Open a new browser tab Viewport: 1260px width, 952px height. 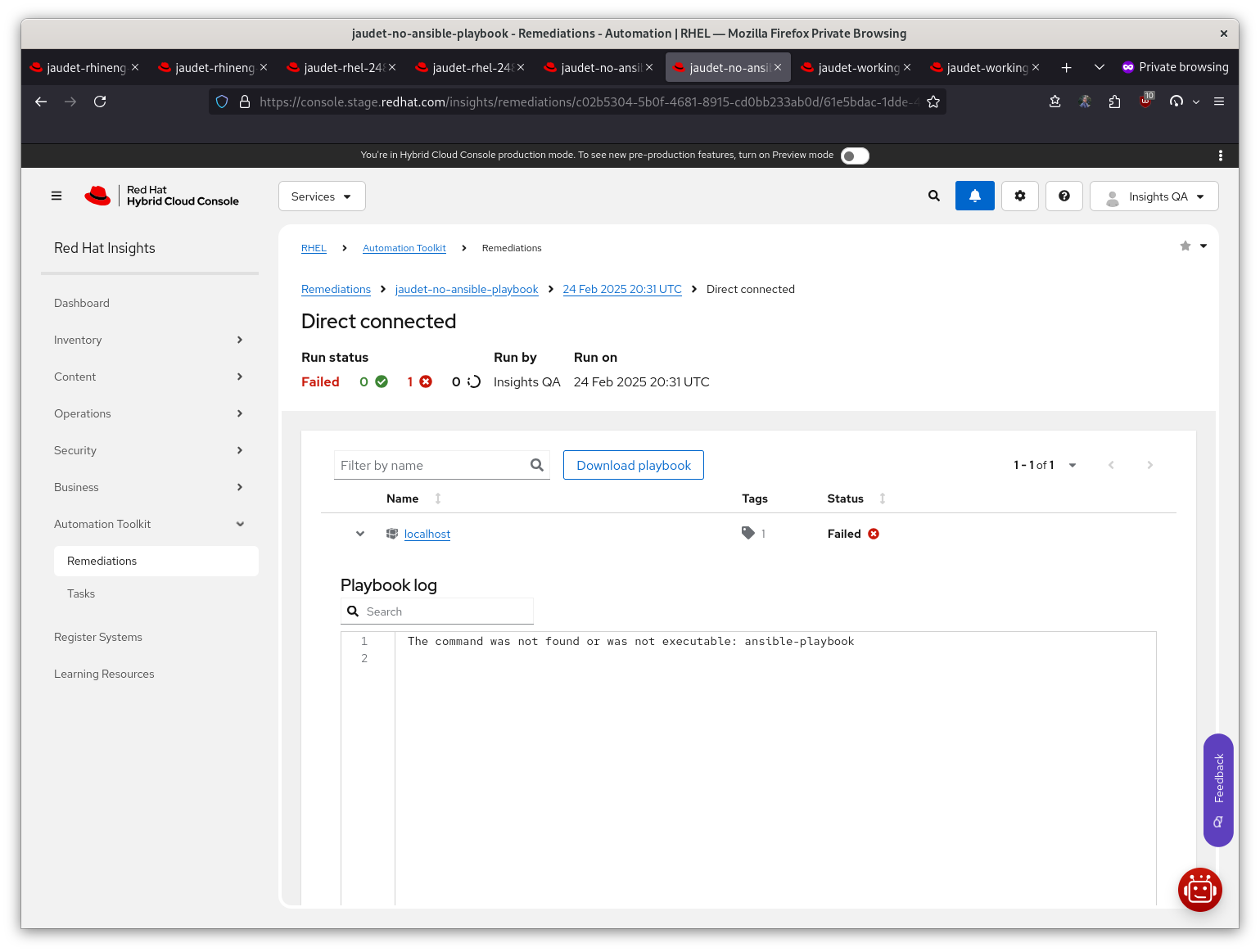click(x=1066, y=67)
